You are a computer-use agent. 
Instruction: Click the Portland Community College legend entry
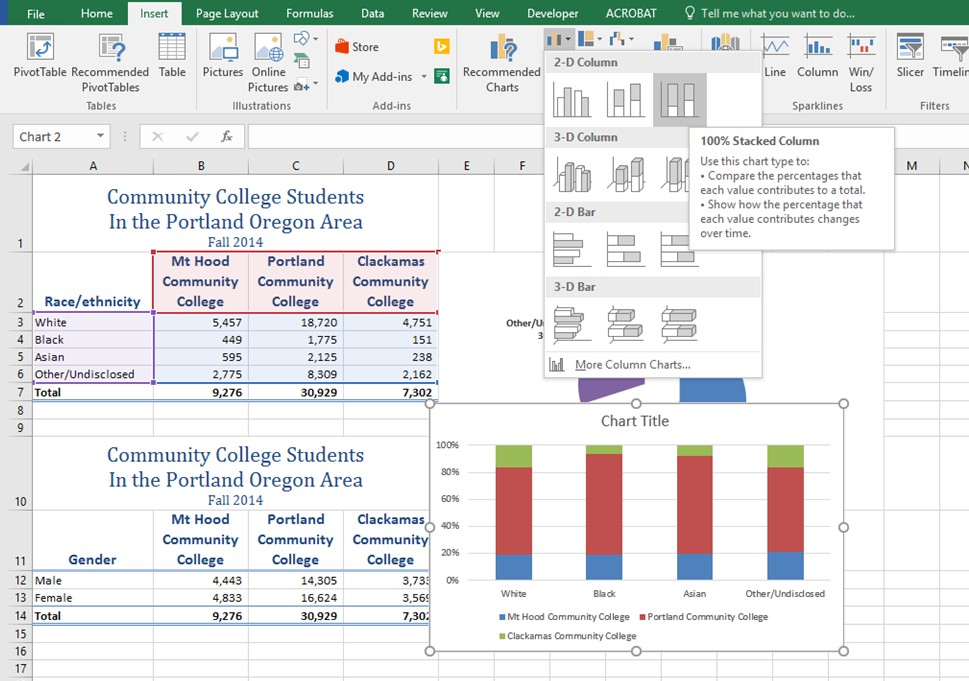coord(704,617)
